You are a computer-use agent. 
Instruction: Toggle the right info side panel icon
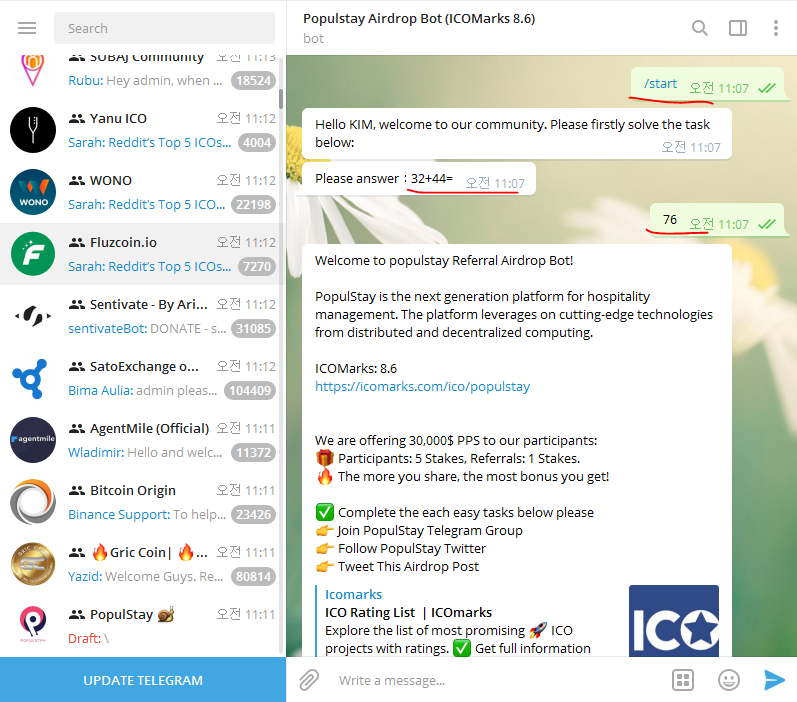click(738, 28)
